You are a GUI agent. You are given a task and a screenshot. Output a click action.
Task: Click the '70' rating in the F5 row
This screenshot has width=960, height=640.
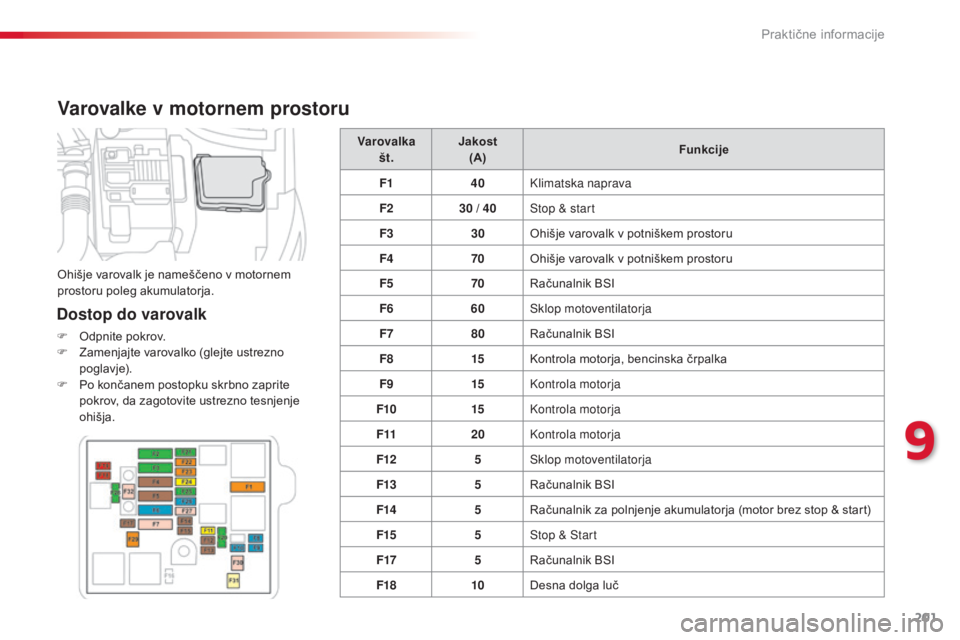click(x=478, y=283)
